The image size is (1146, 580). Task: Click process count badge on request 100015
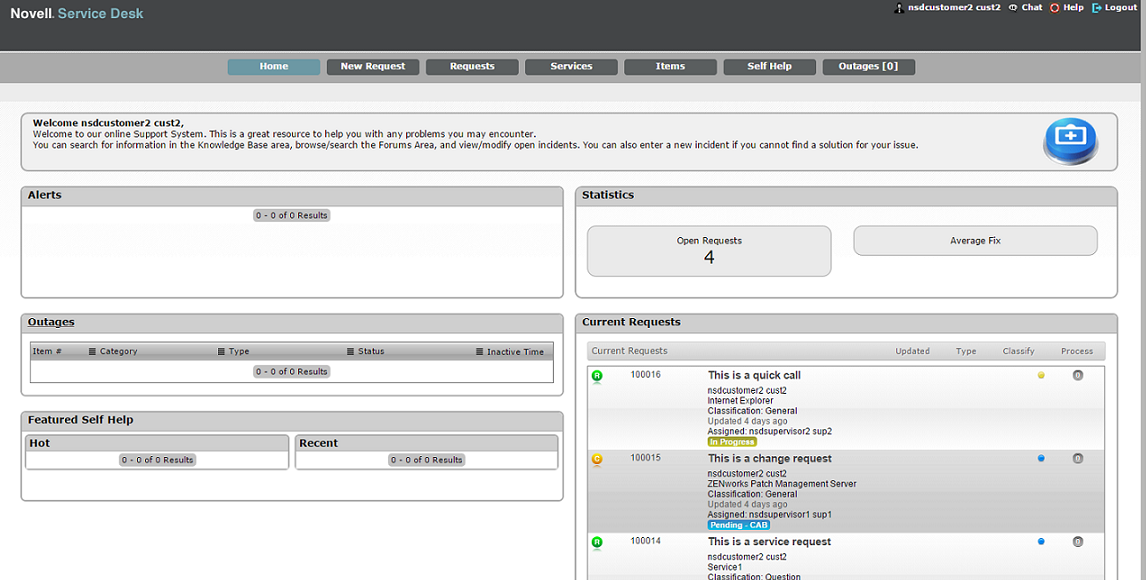coord(1077,459)
